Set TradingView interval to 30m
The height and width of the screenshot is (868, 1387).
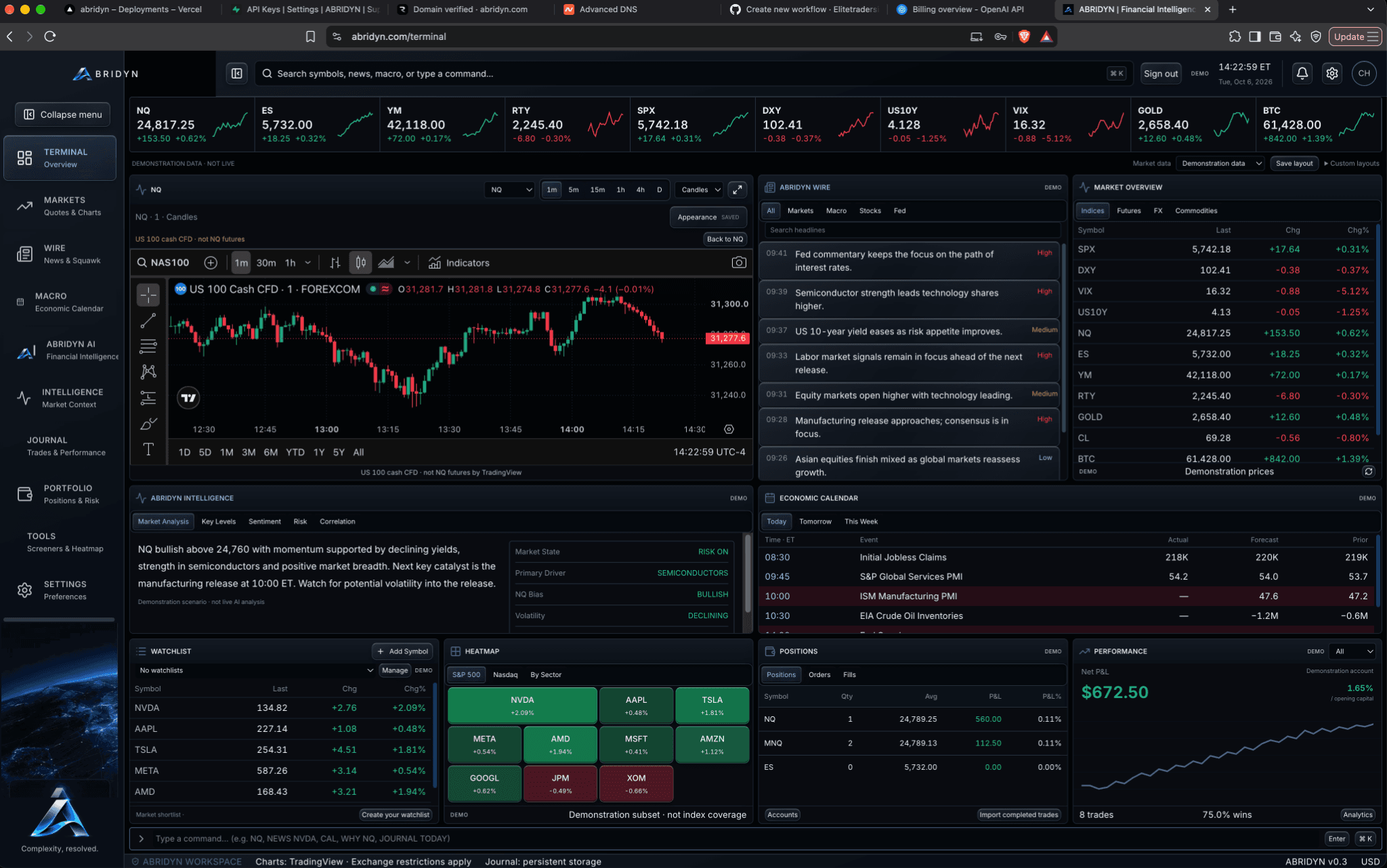click(266, 263)
